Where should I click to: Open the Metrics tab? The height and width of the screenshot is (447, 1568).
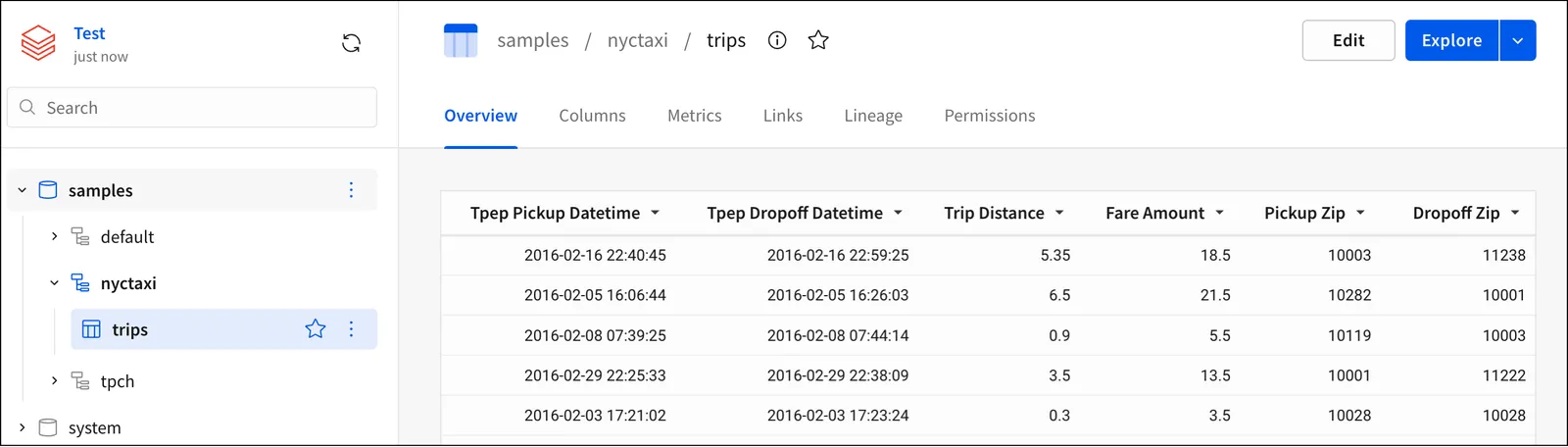[x=695, y=116]
